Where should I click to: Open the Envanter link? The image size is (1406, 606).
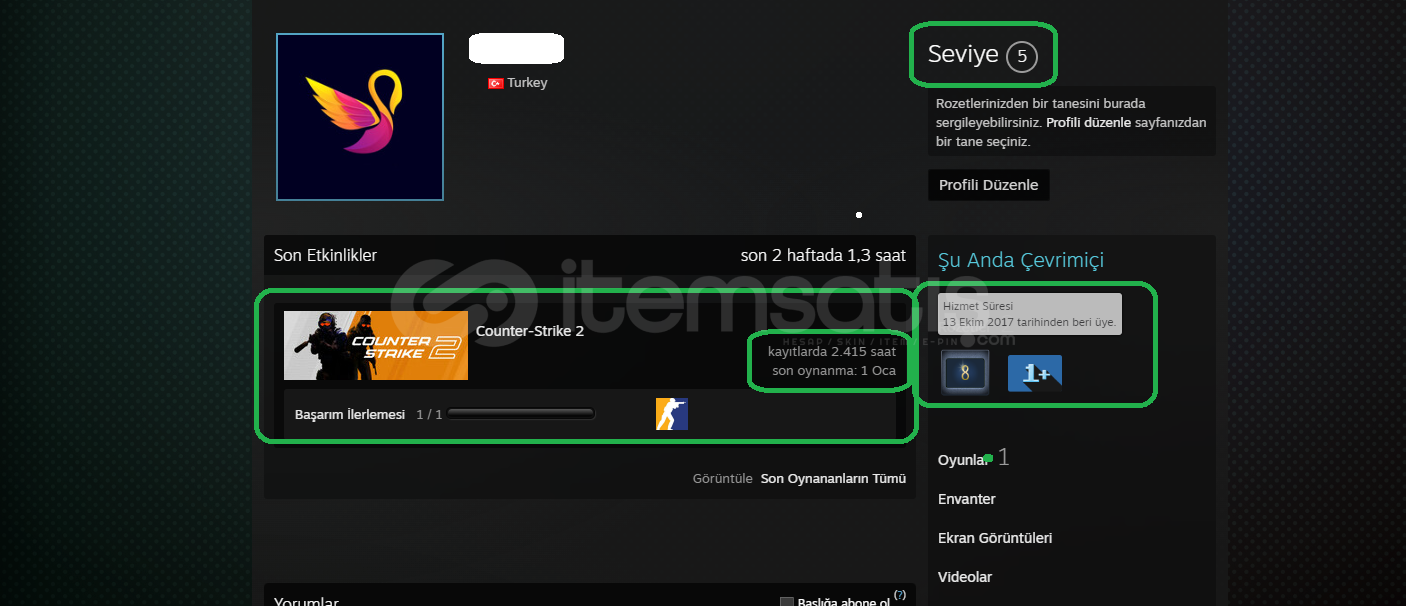(x=967, y=499)
